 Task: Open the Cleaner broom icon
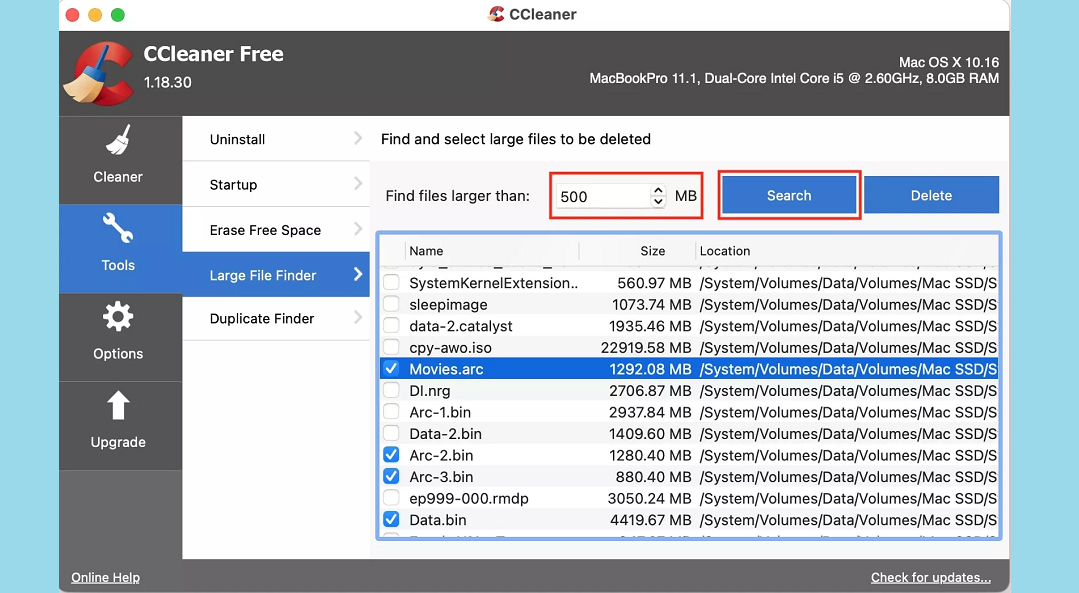click(x=118, y=140)
